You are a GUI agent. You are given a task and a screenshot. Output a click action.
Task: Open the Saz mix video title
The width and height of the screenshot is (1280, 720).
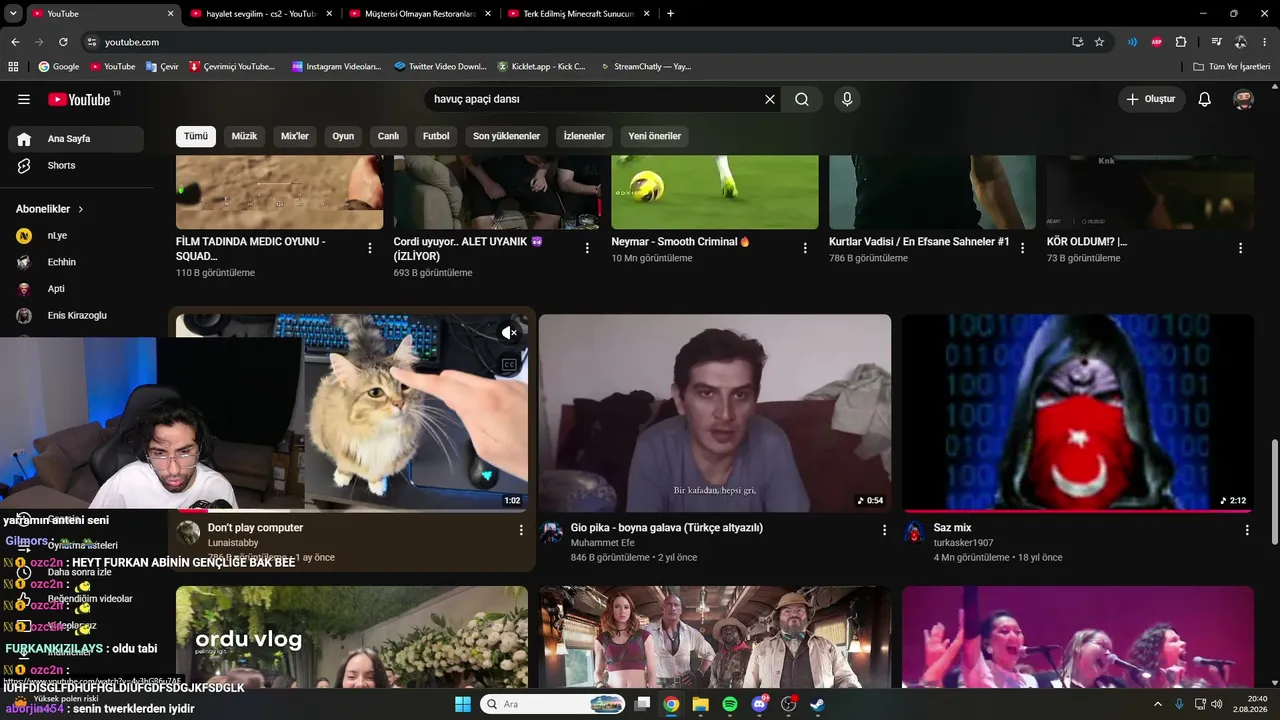952,528
